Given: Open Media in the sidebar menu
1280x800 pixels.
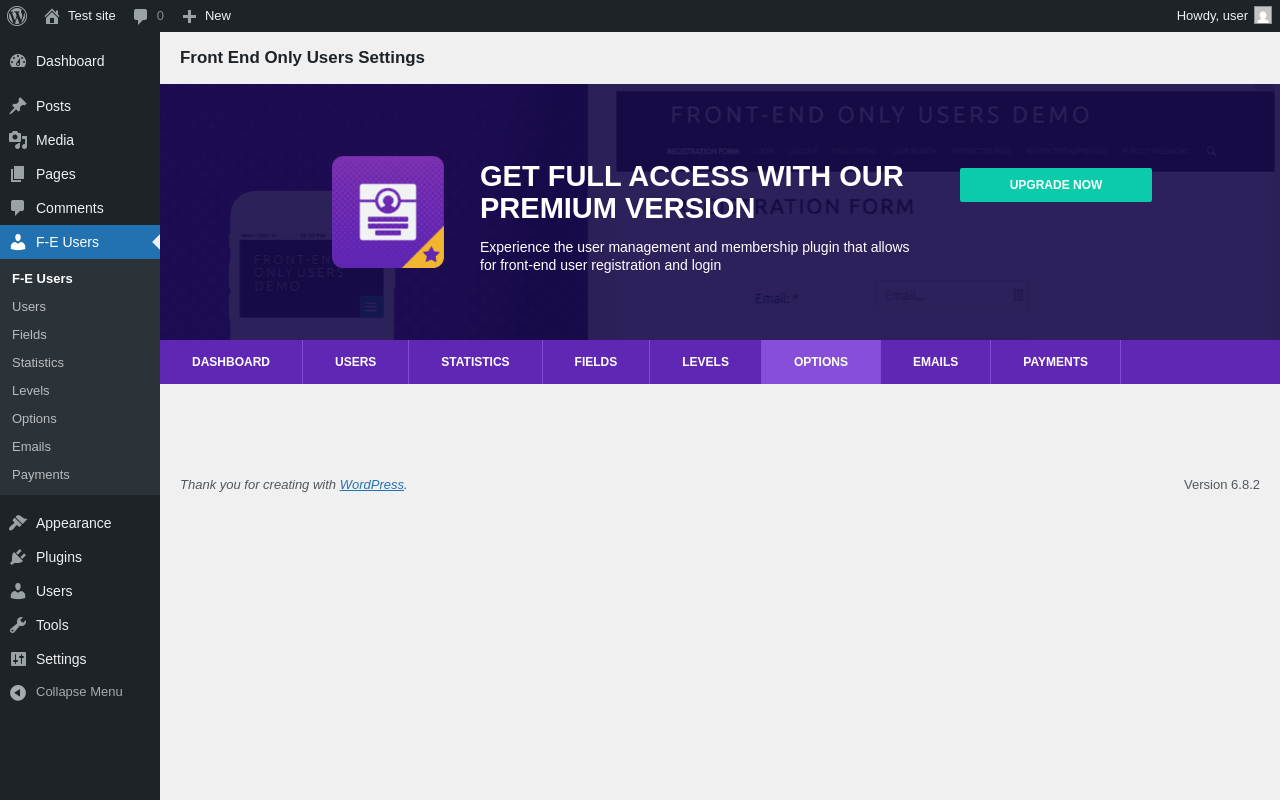Looking at the screenshot, I should [x=80, y=140].
